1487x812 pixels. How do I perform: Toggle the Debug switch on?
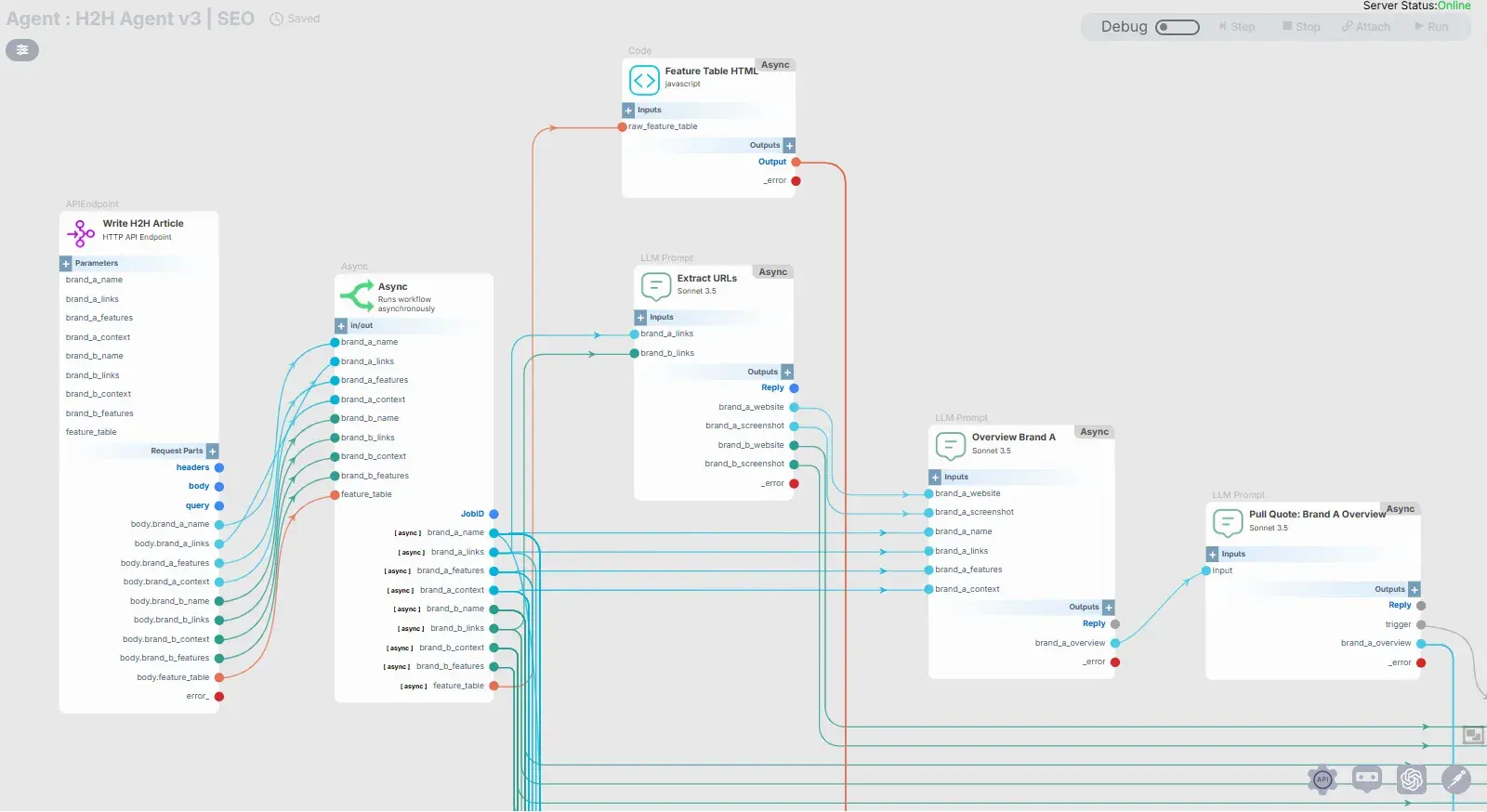(x=1177, y=27)
